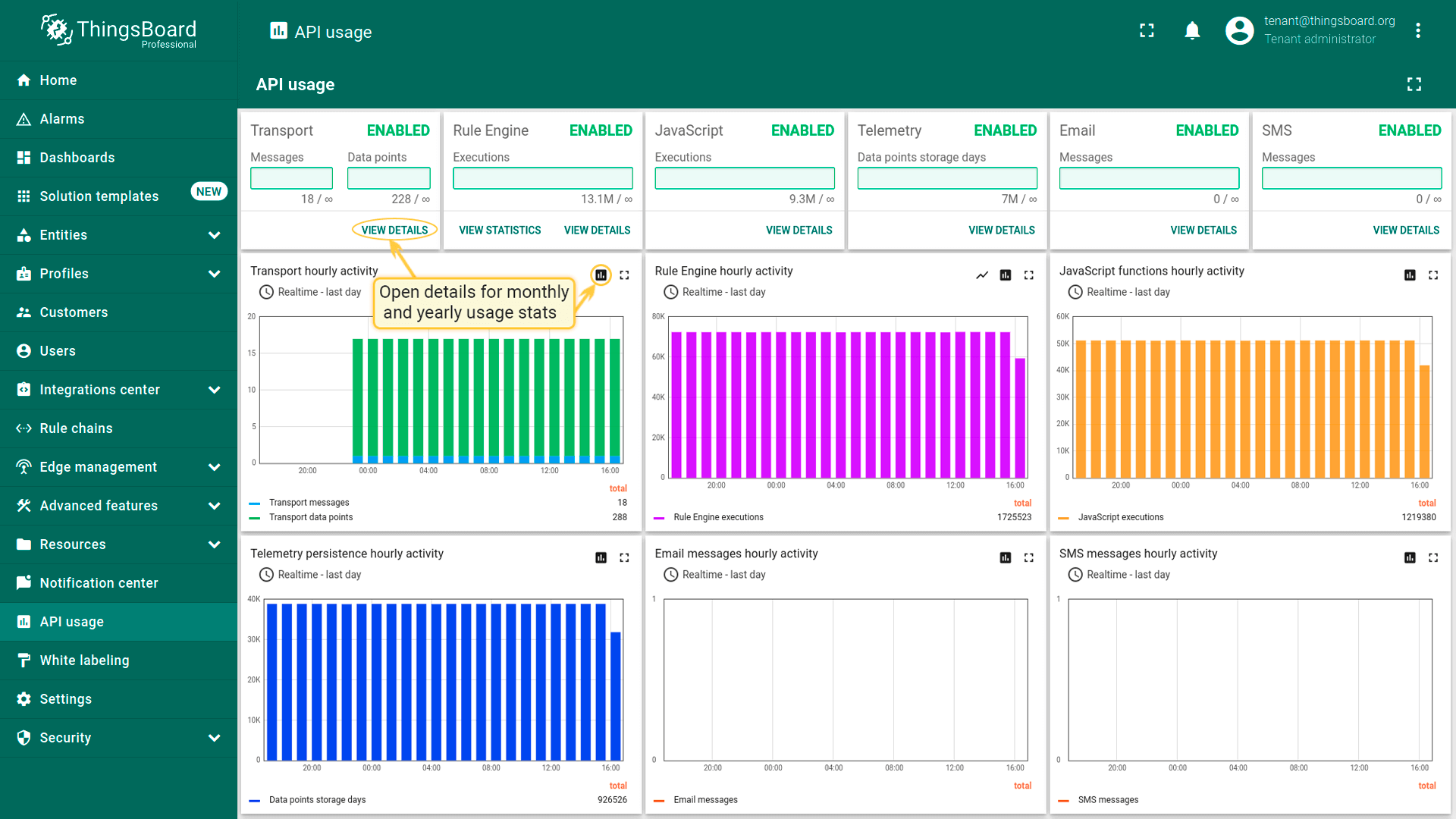Screen dimensions: 1456x819
Task: Open Telemetry timewindow Realtime - last day selector
Action: (x=319, y=575)
